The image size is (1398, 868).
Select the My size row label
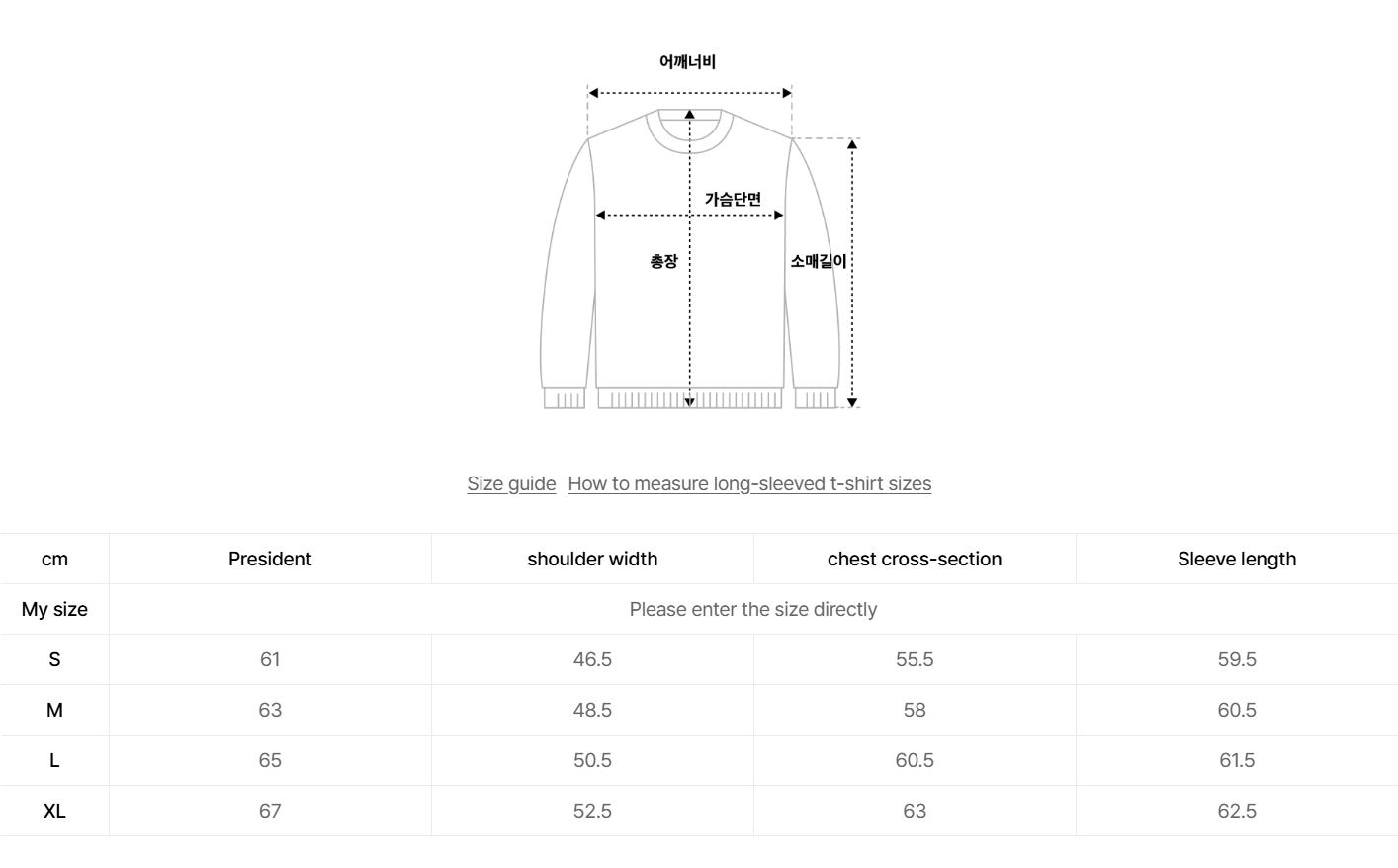[x=54, y=609]
